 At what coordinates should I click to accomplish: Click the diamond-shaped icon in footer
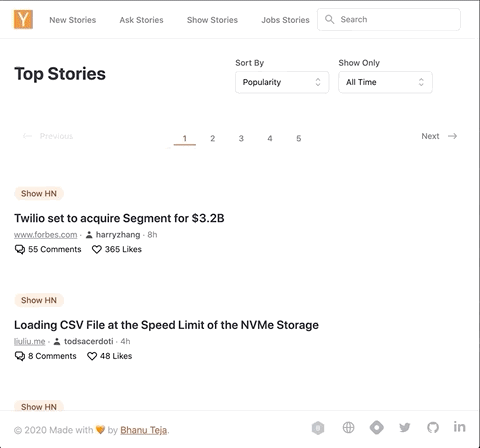(x=377, y=427)
